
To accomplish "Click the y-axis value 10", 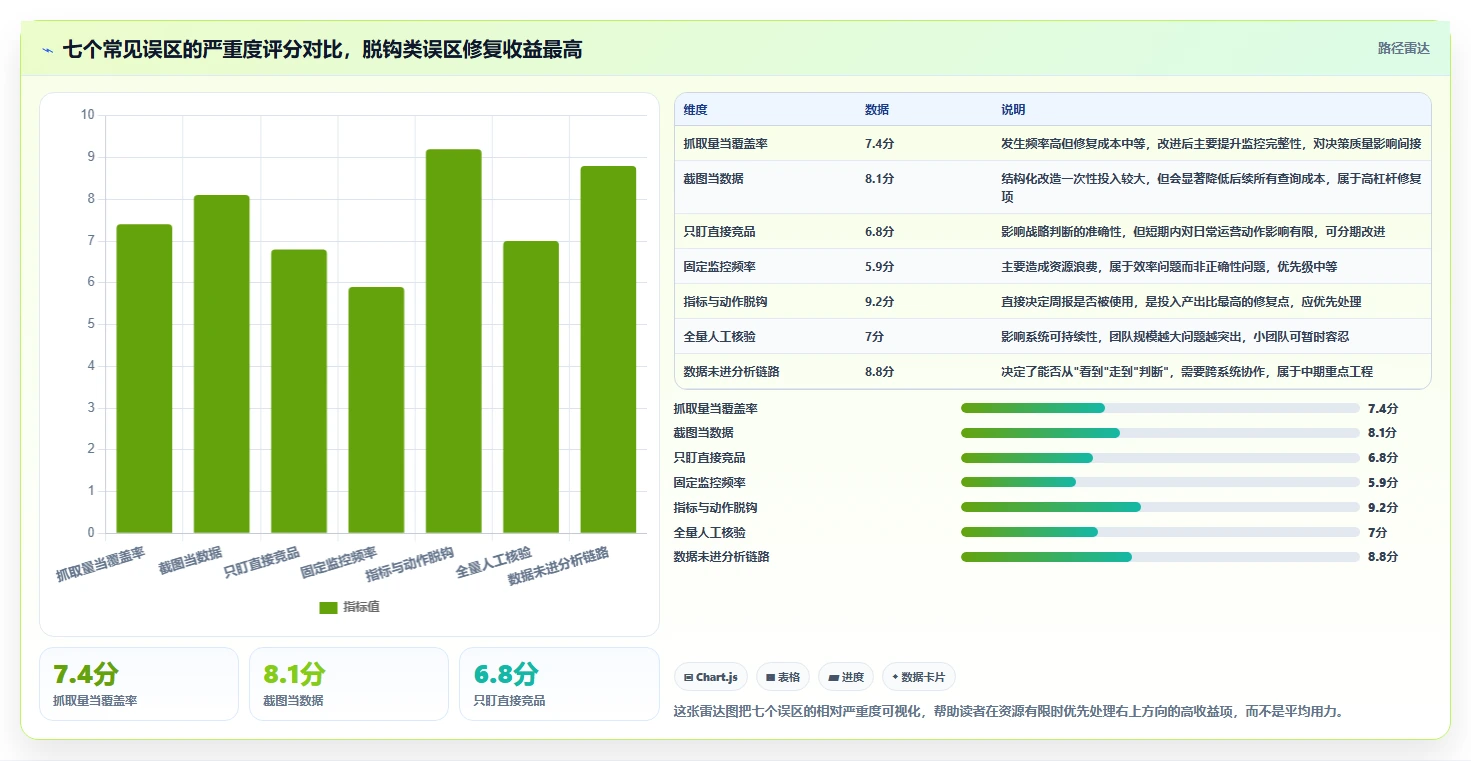I will pos(87,115).
